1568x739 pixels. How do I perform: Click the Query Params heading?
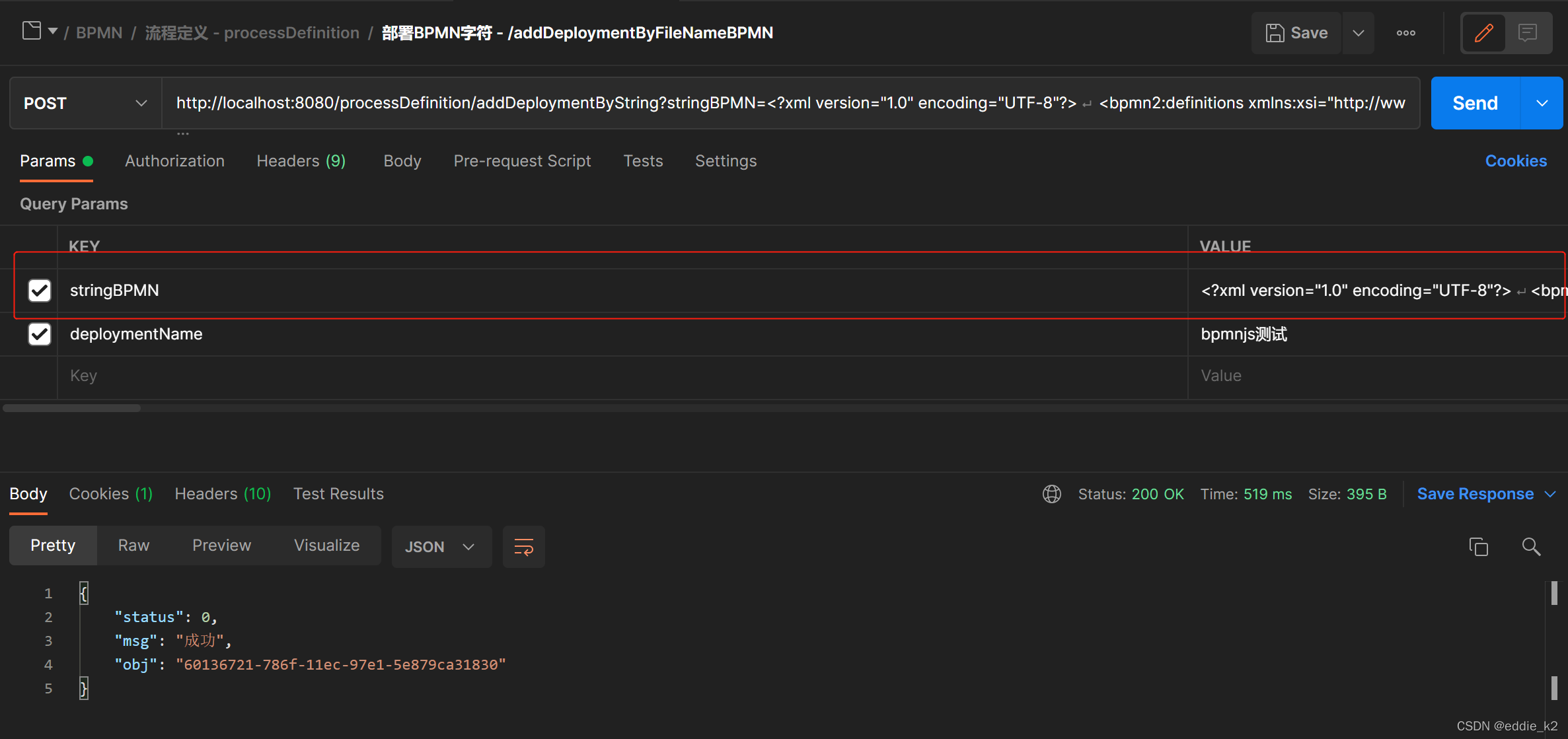[74, 204]
